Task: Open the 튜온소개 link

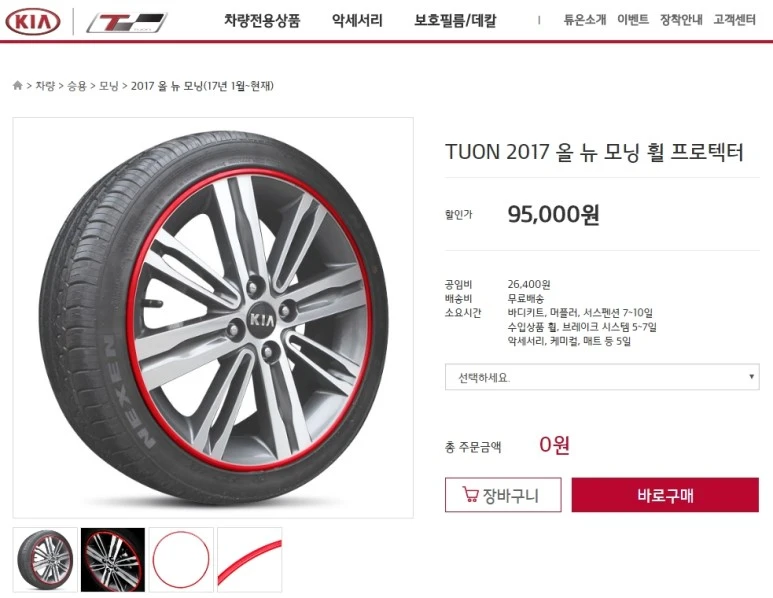Action: click(585, 20)
